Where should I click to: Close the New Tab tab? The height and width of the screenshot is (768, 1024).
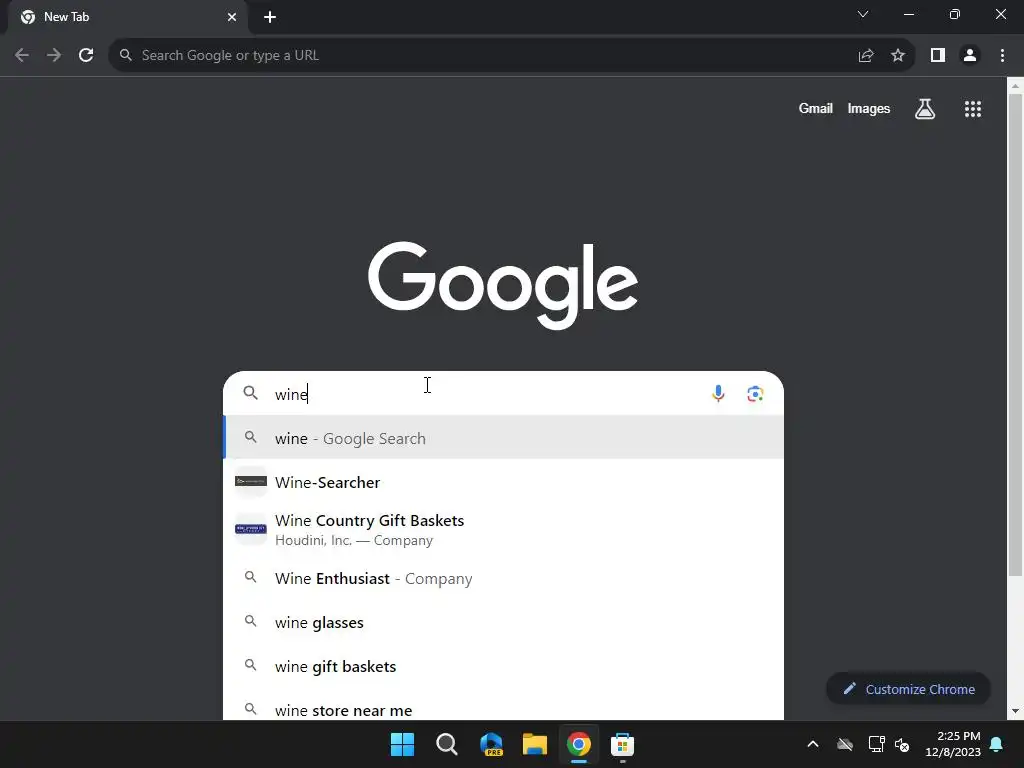(x=232, y=17)
